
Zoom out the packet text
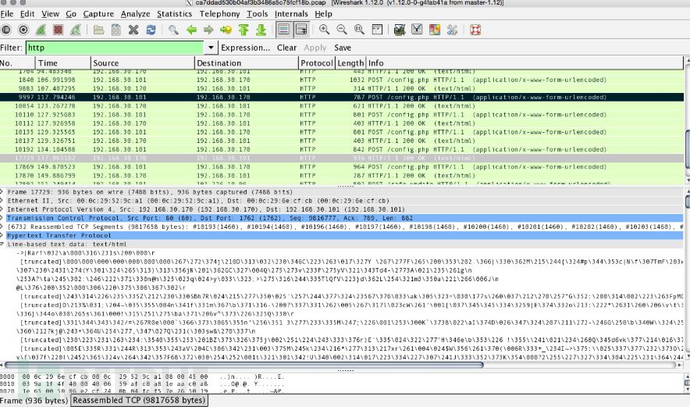point(341,30)
